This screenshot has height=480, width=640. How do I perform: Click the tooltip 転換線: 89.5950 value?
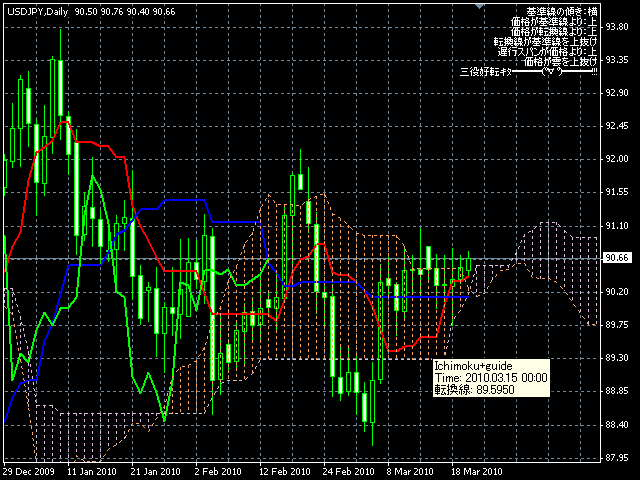coord(474,389)
